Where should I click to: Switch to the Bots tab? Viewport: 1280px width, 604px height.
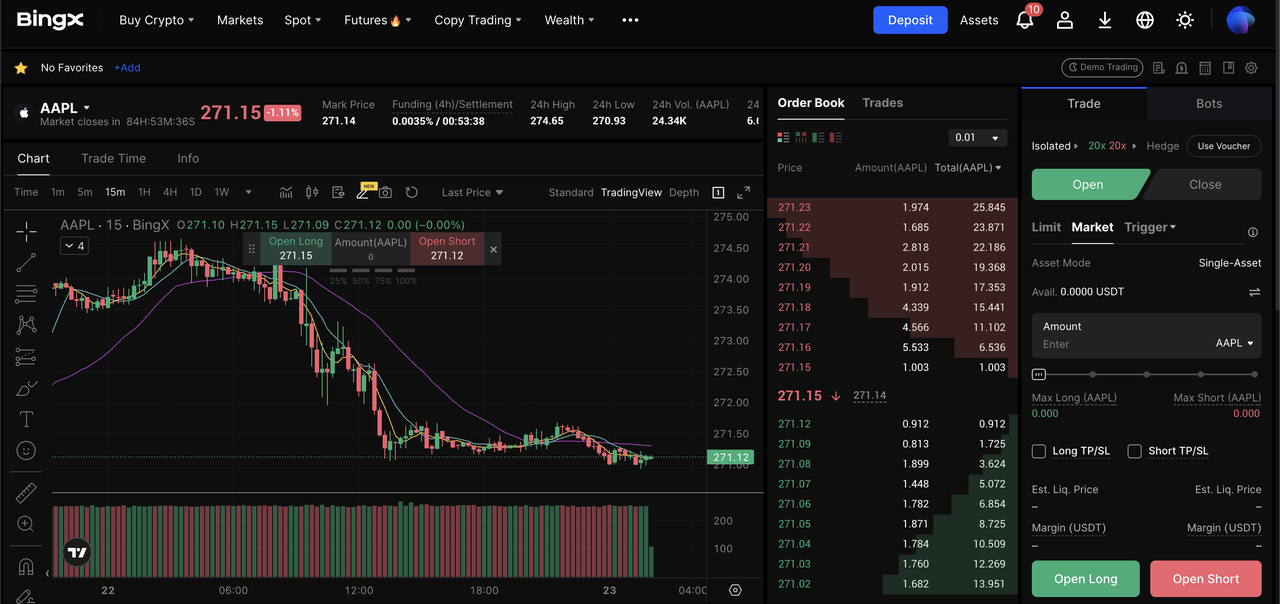click(1209, 104)
